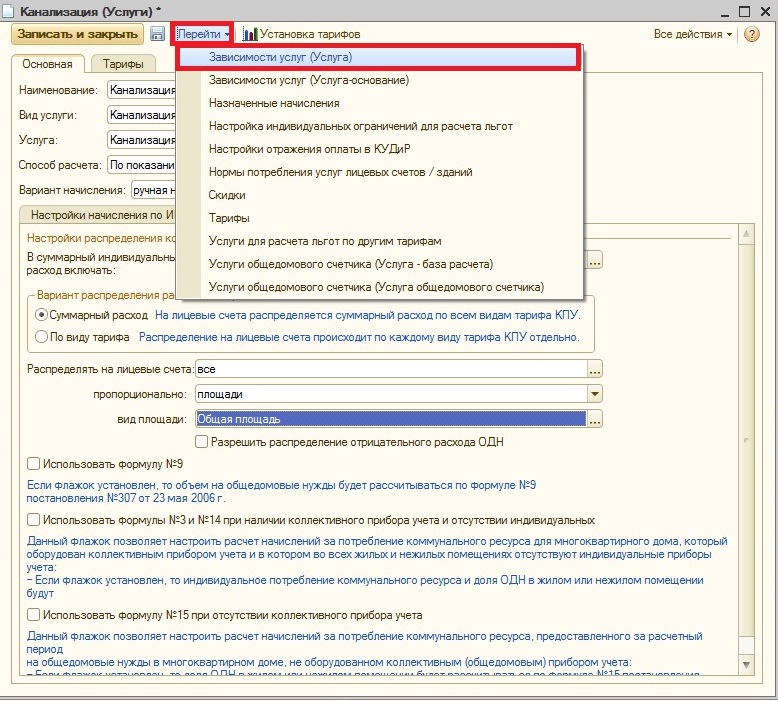Toggle 'Использовать формулу №15' checkbox

pyautogui.click(x=34, y=615)
